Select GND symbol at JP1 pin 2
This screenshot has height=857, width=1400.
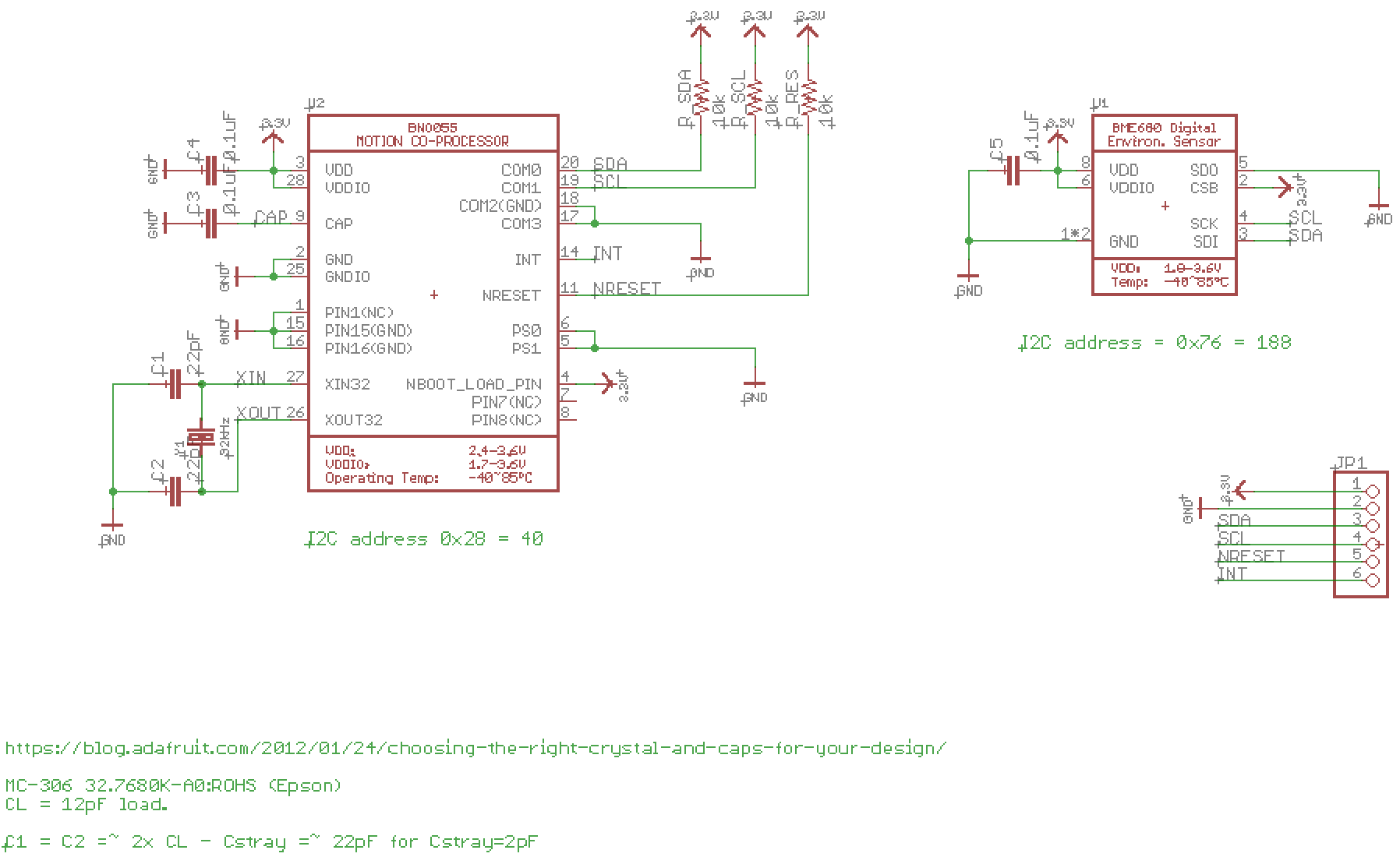coord(1200,509)
